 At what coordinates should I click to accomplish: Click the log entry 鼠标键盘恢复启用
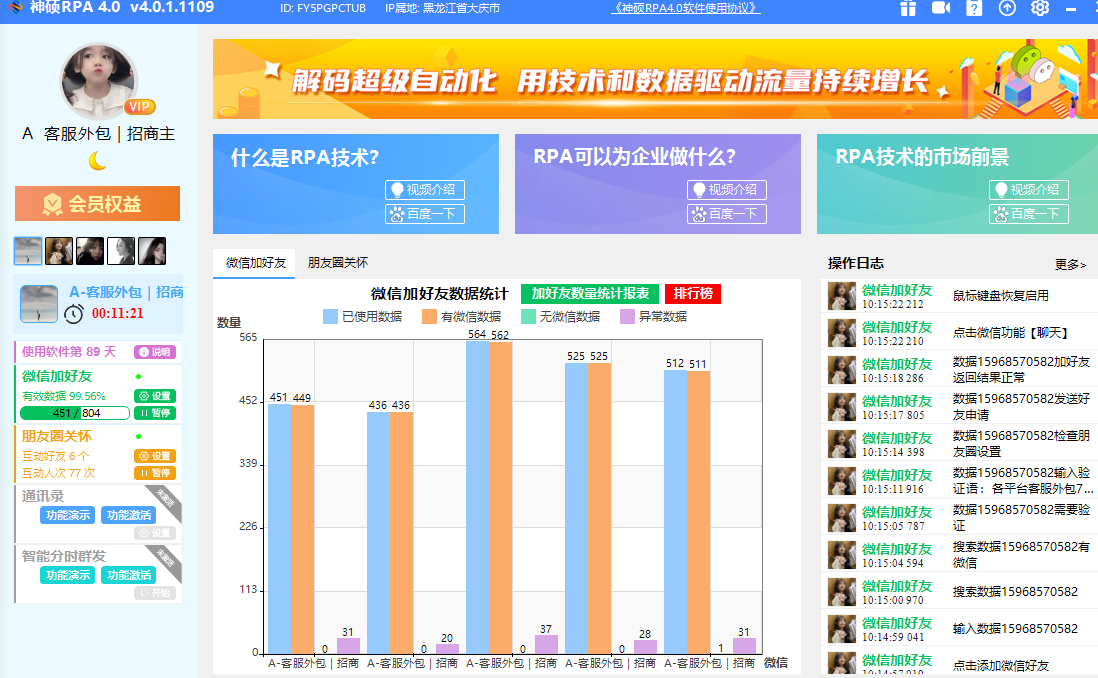pyautogui.click(x=1001, y=296)
